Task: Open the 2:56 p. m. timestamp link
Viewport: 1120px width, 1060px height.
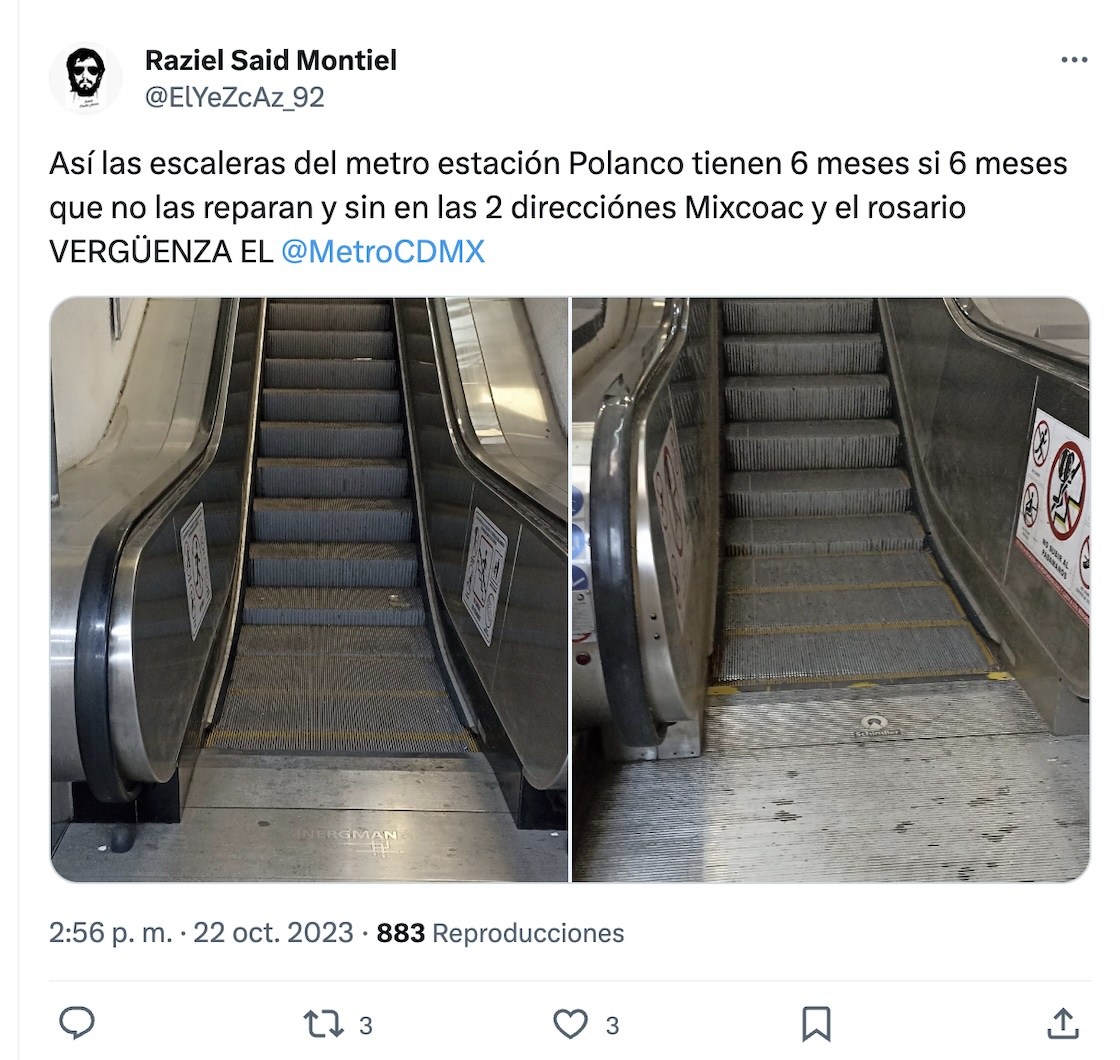Action: click(111, 933)
